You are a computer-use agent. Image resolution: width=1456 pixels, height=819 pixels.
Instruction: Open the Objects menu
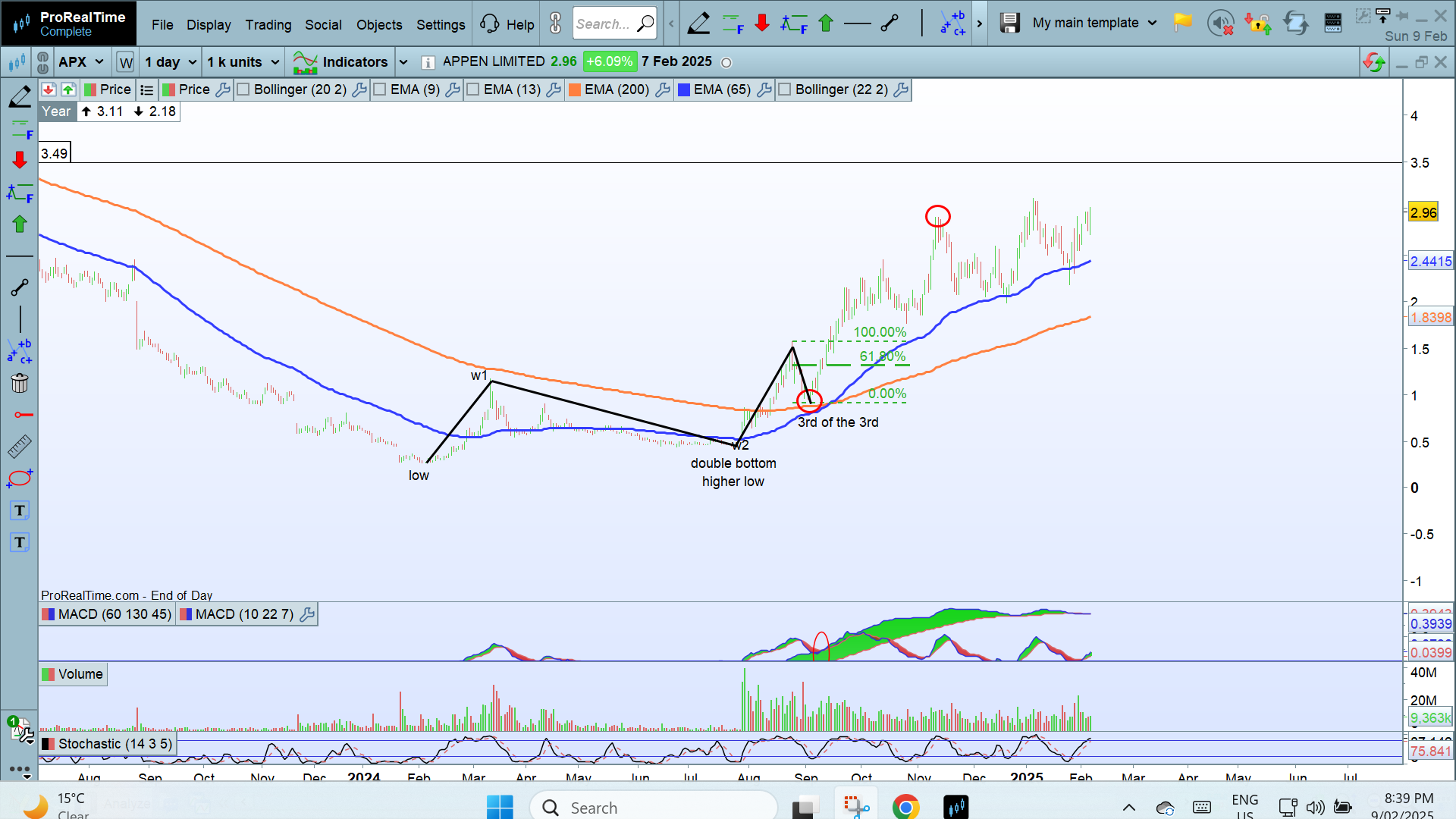click(x=379, y=24)
